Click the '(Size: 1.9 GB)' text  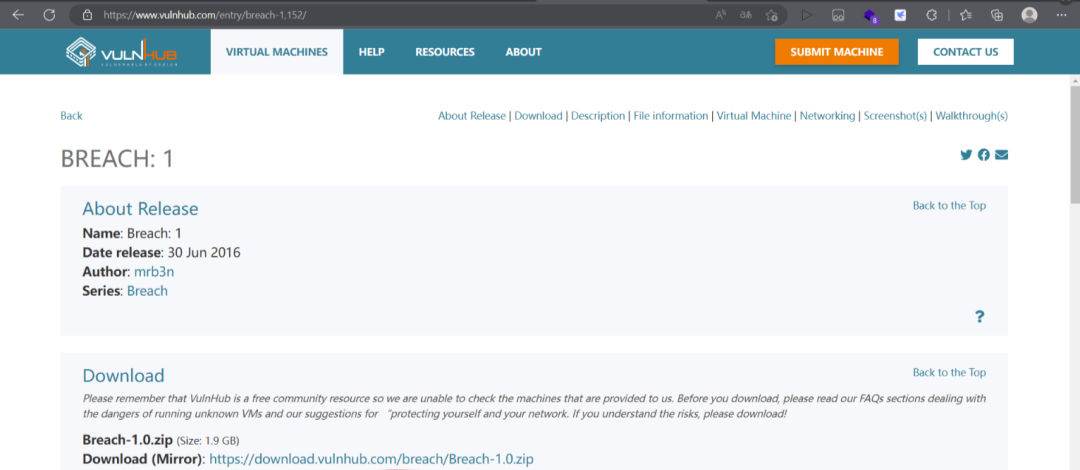pos(208,440)
